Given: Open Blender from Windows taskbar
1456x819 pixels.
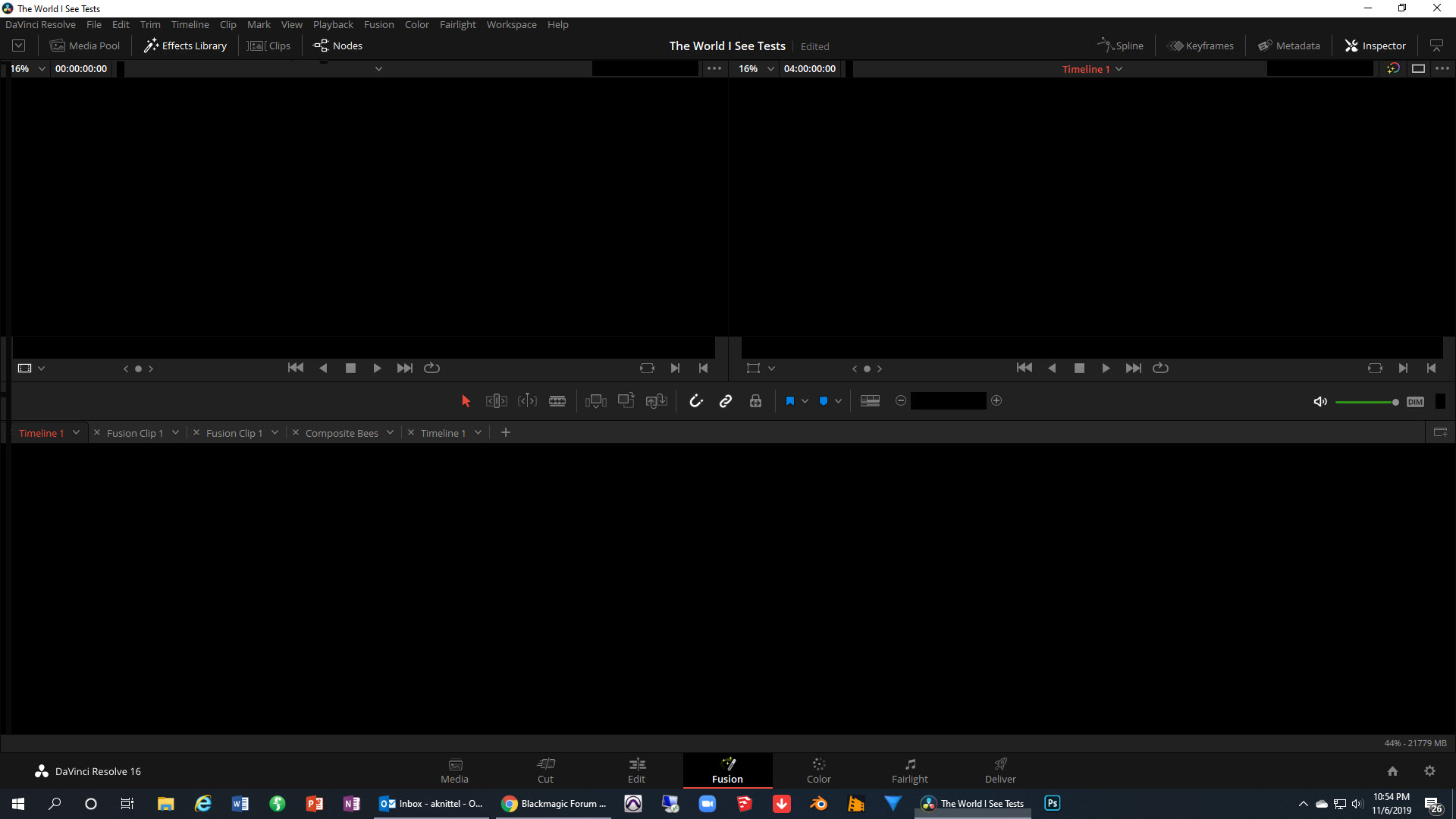Looking at the screenshot, I should [x=818, y=803].
